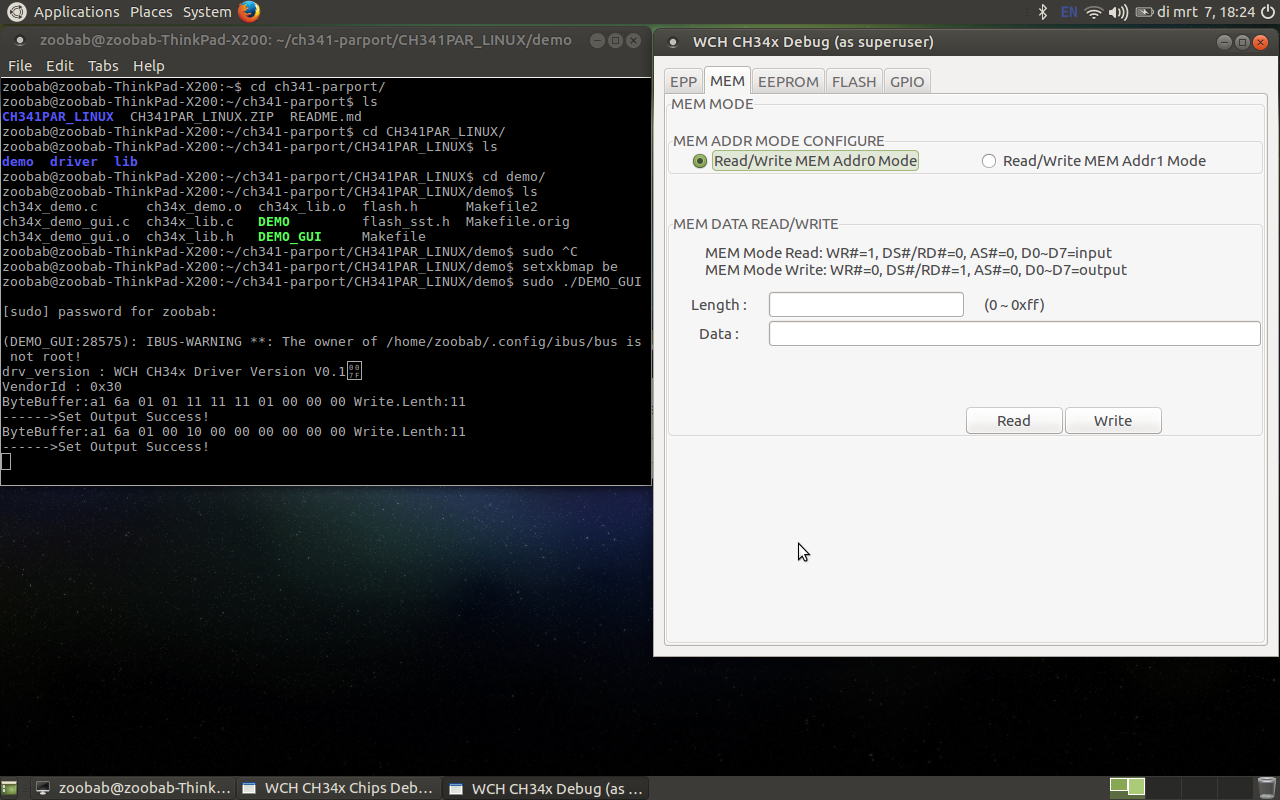
Task: Click the 'sudo ./DEMO_GUI' command text
Action: [x=582, y=282]
